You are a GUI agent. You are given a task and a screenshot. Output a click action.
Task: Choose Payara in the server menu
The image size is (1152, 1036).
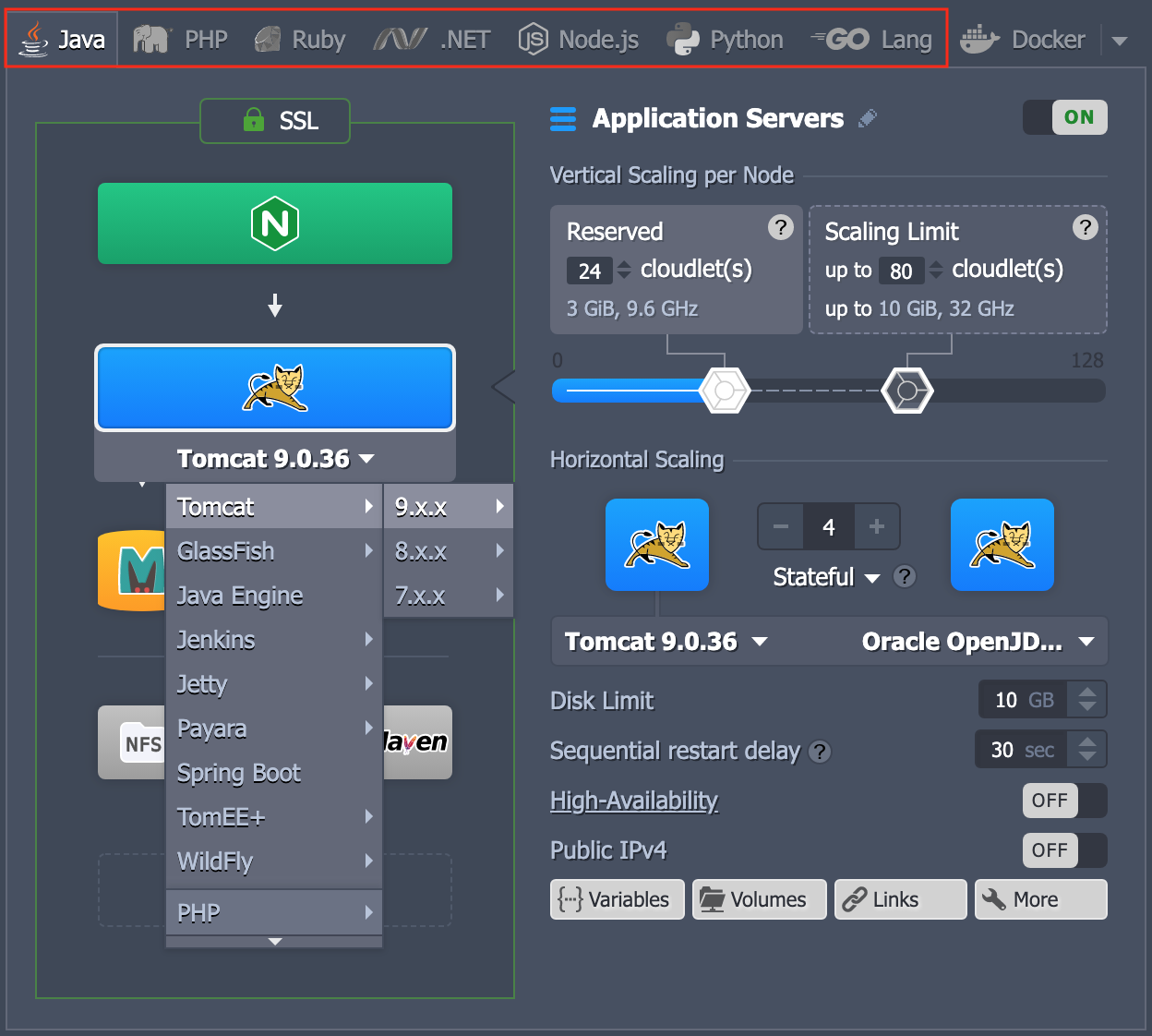[274, 729]
